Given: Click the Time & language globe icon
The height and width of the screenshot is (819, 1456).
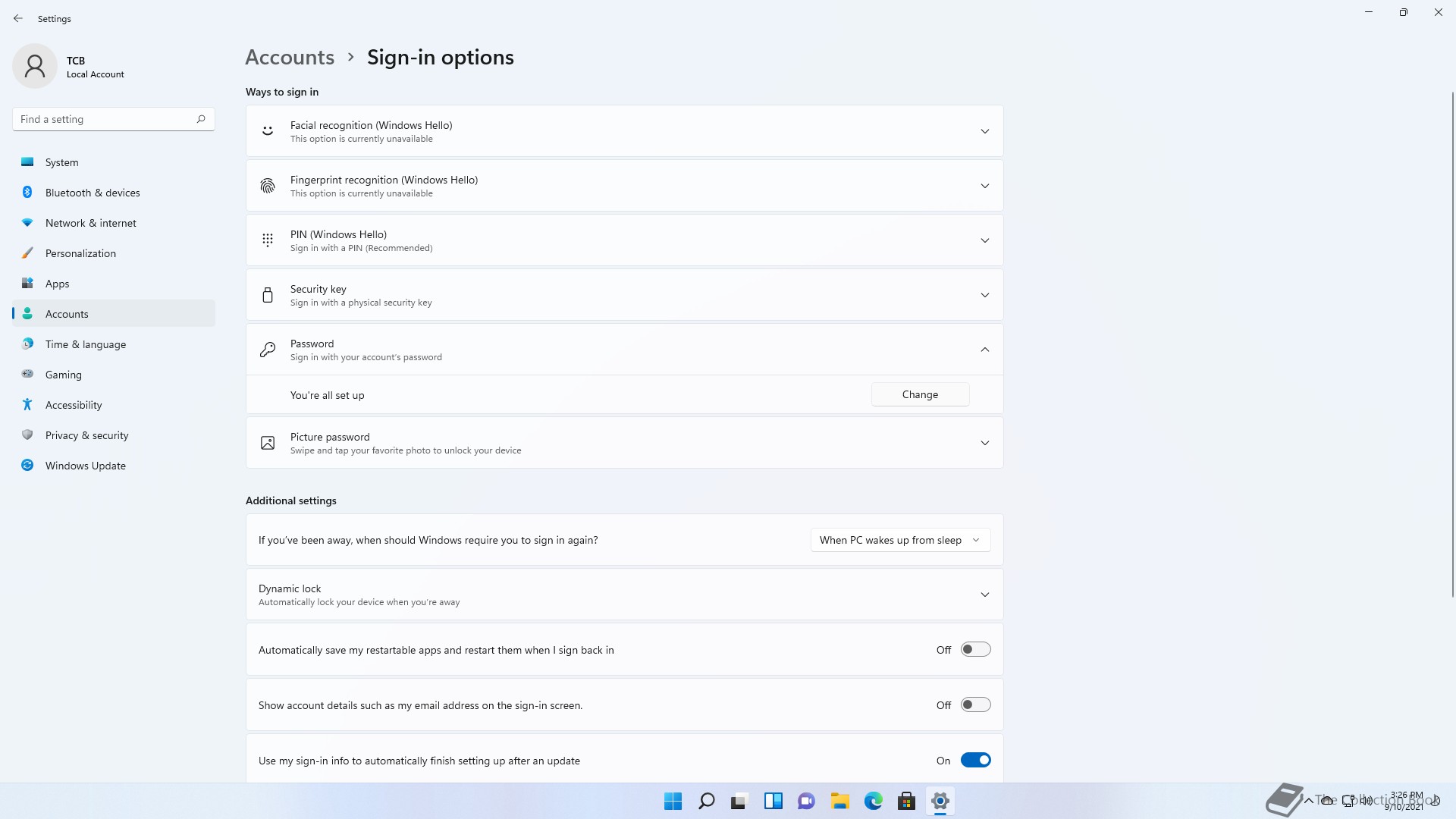Looking at the screenshot, I should coord(27,344).
